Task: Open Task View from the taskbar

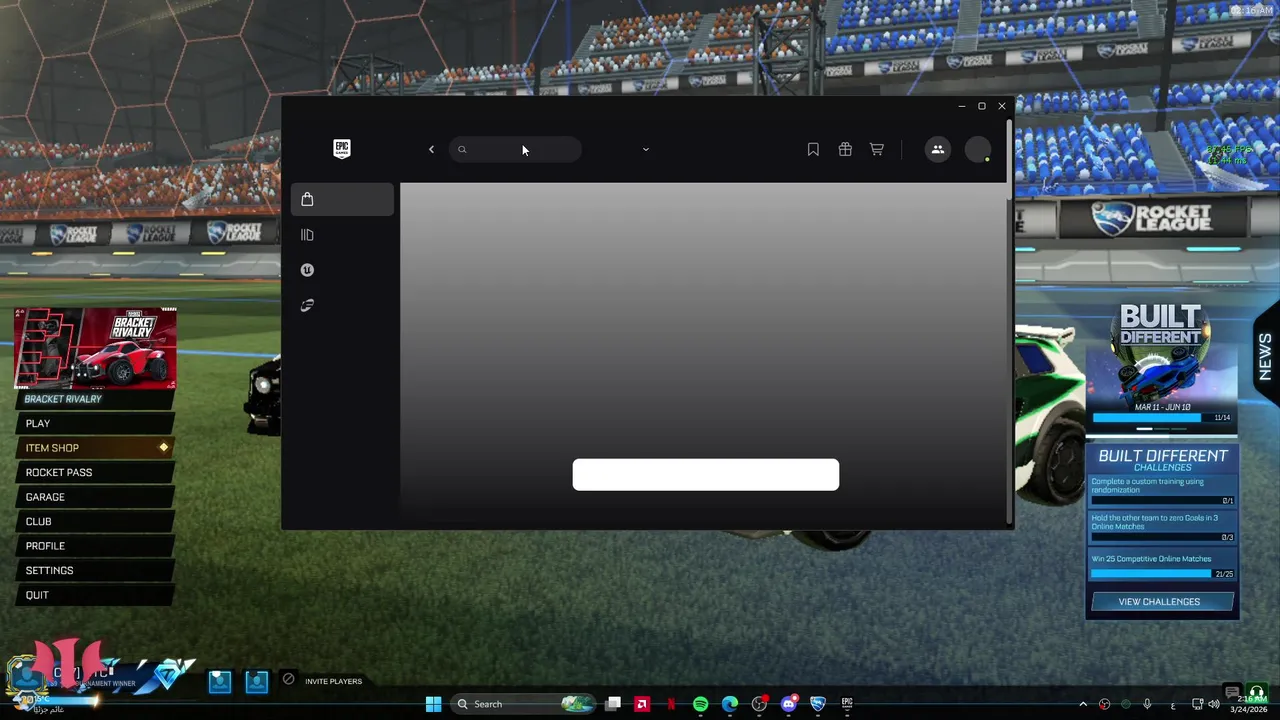Action: pyautogui.click(x=613, y=704)
